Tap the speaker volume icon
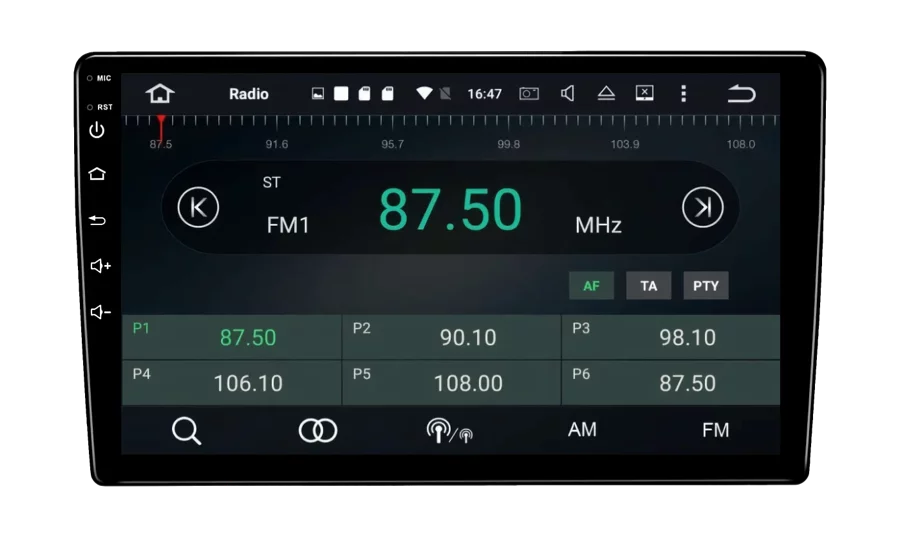Screen dimensions: 900x537 coord(567,94)
